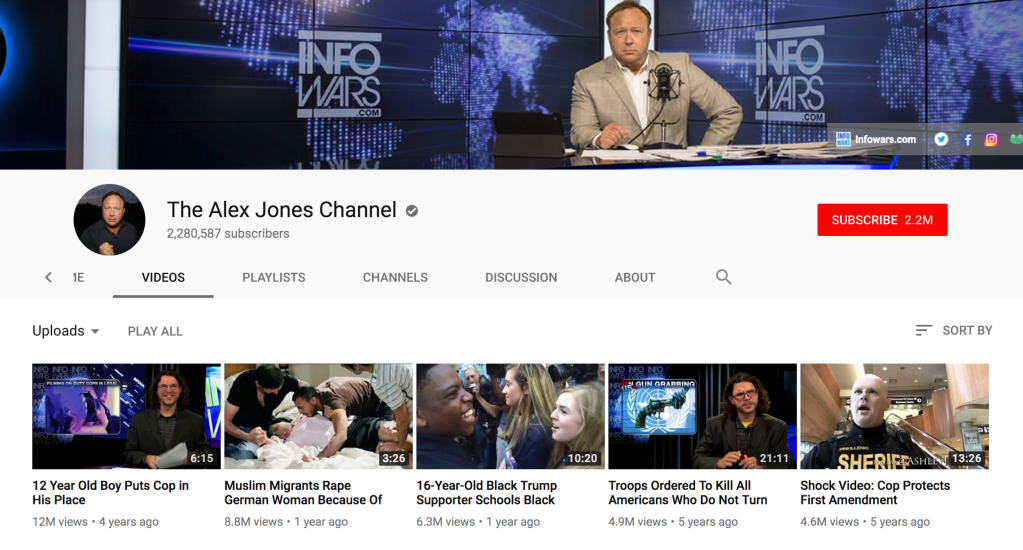Open the Instagram link icon in banner
The height and width of the screenshot is (550, 1023).
[x=991, y=139]
